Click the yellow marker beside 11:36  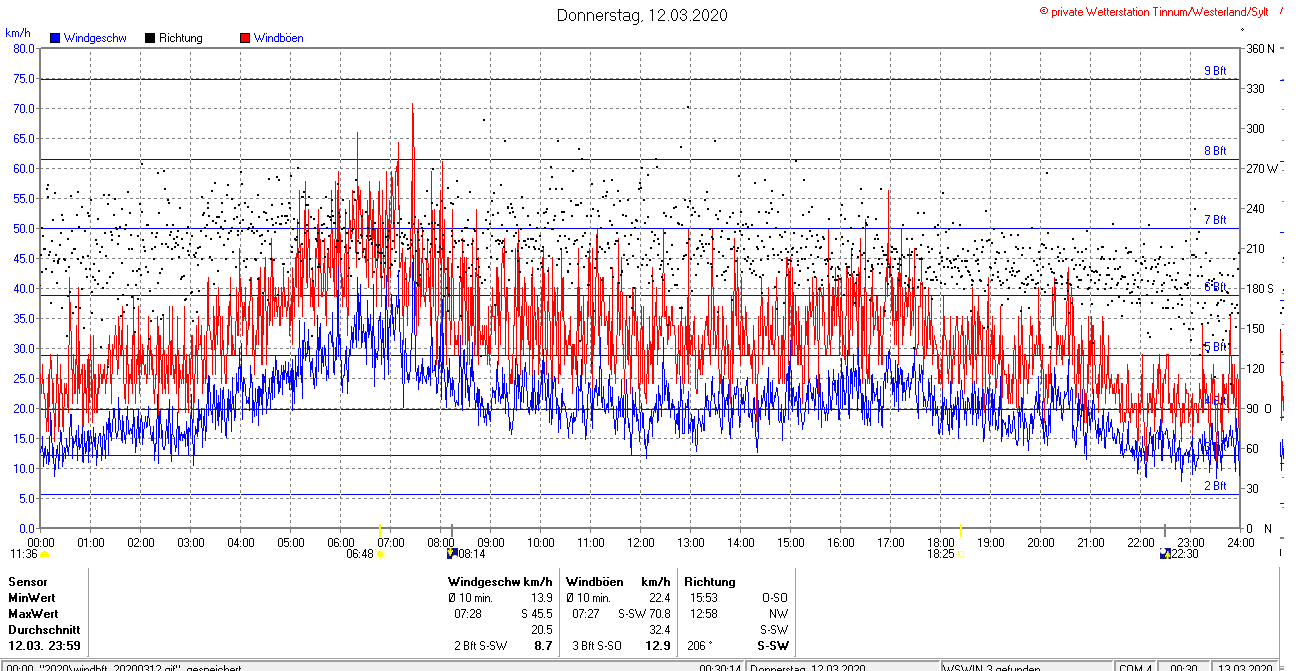point(44,553)
